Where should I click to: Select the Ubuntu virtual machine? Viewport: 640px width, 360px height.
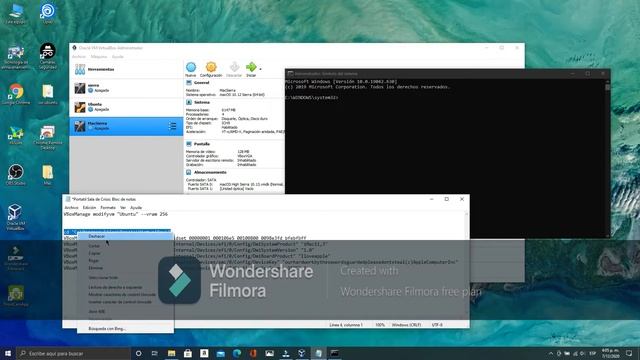[126, 107]
